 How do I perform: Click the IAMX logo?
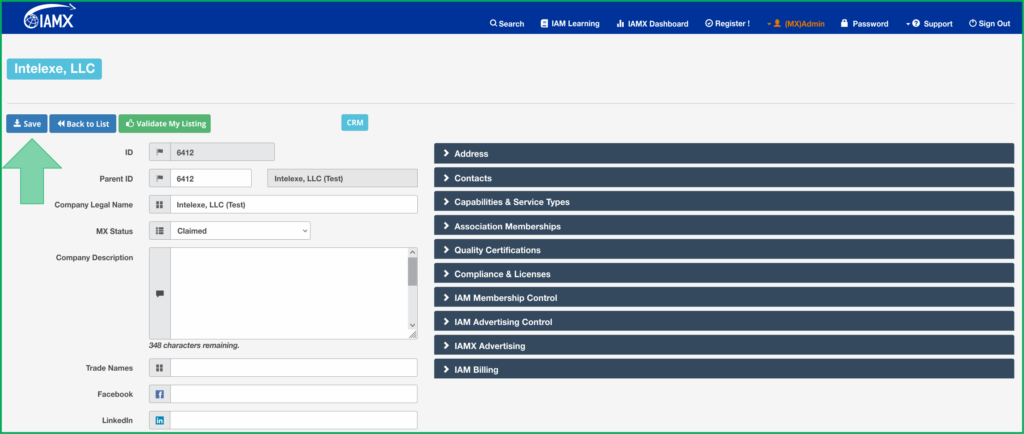pos(50,17)
